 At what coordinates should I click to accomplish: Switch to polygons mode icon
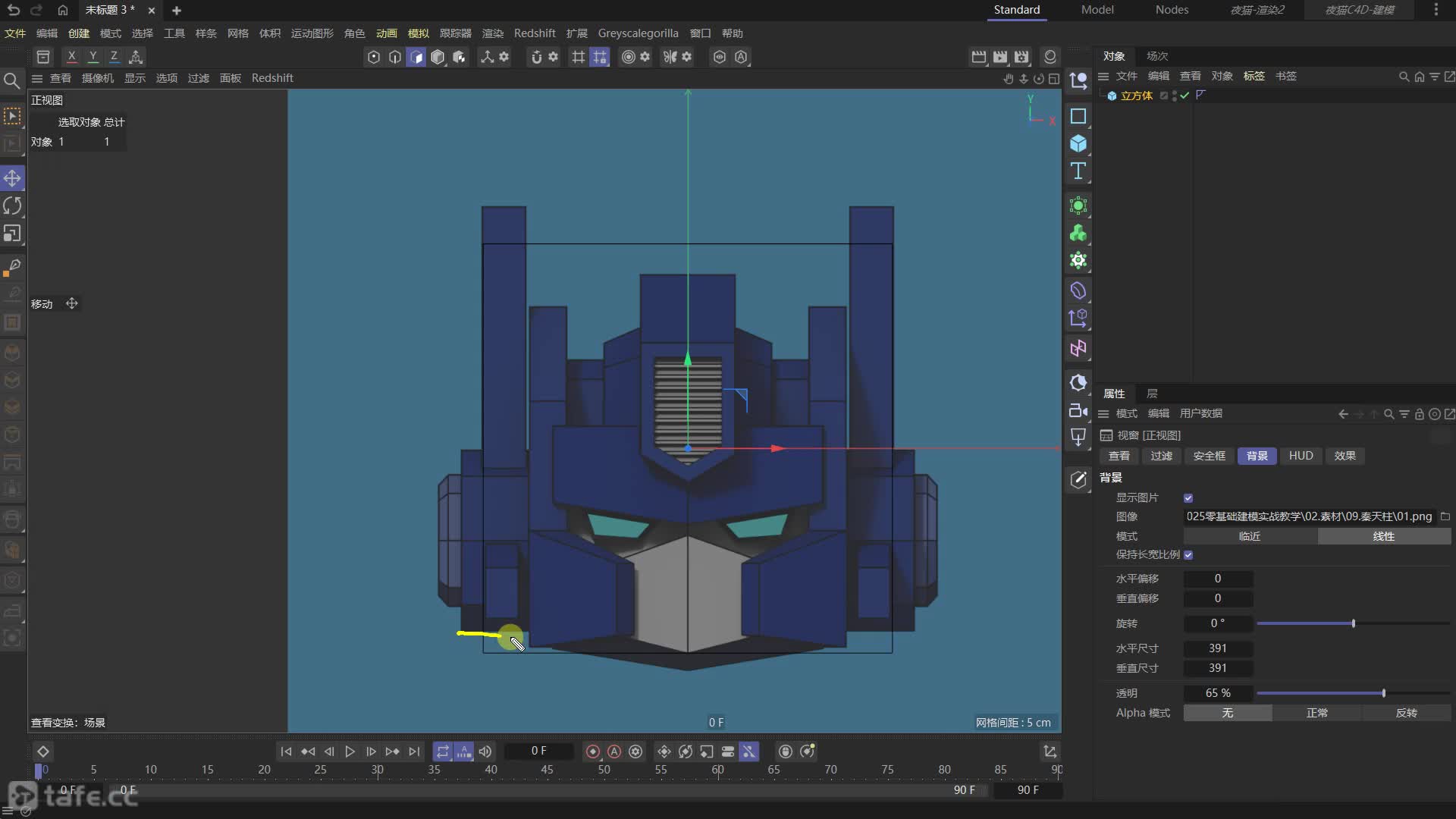tap(416, 57)
